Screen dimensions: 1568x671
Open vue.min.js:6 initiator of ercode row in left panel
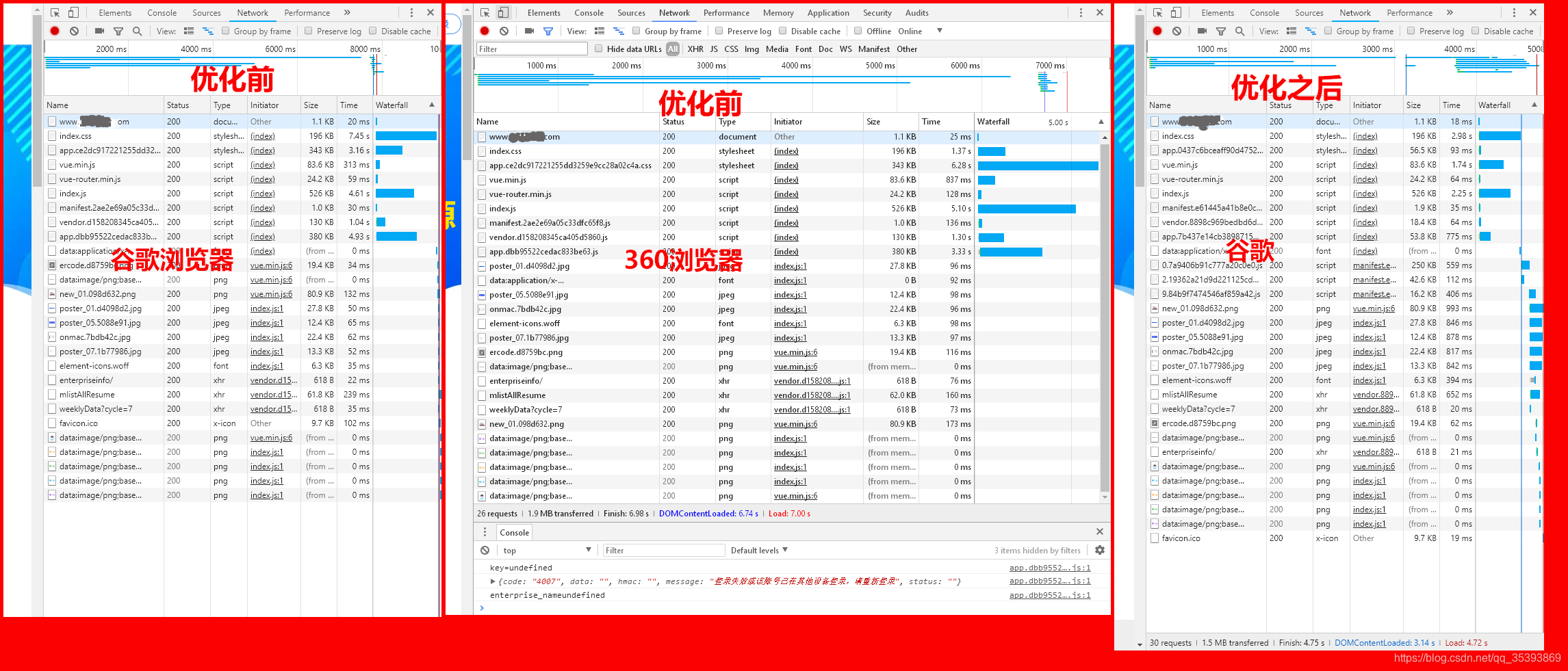tap(271, 265)
